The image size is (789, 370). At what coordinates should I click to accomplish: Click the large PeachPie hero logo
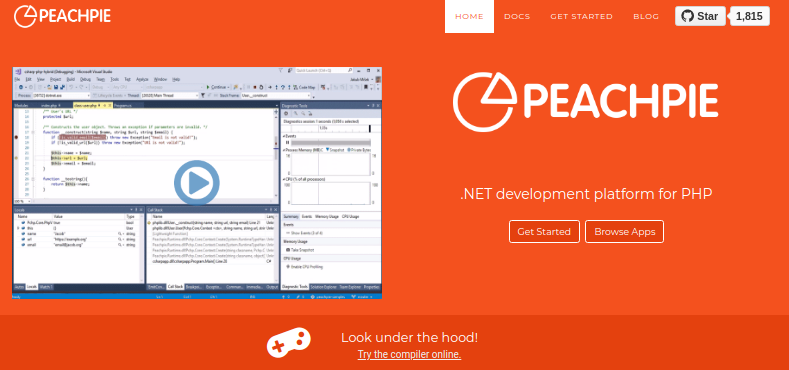585,102
